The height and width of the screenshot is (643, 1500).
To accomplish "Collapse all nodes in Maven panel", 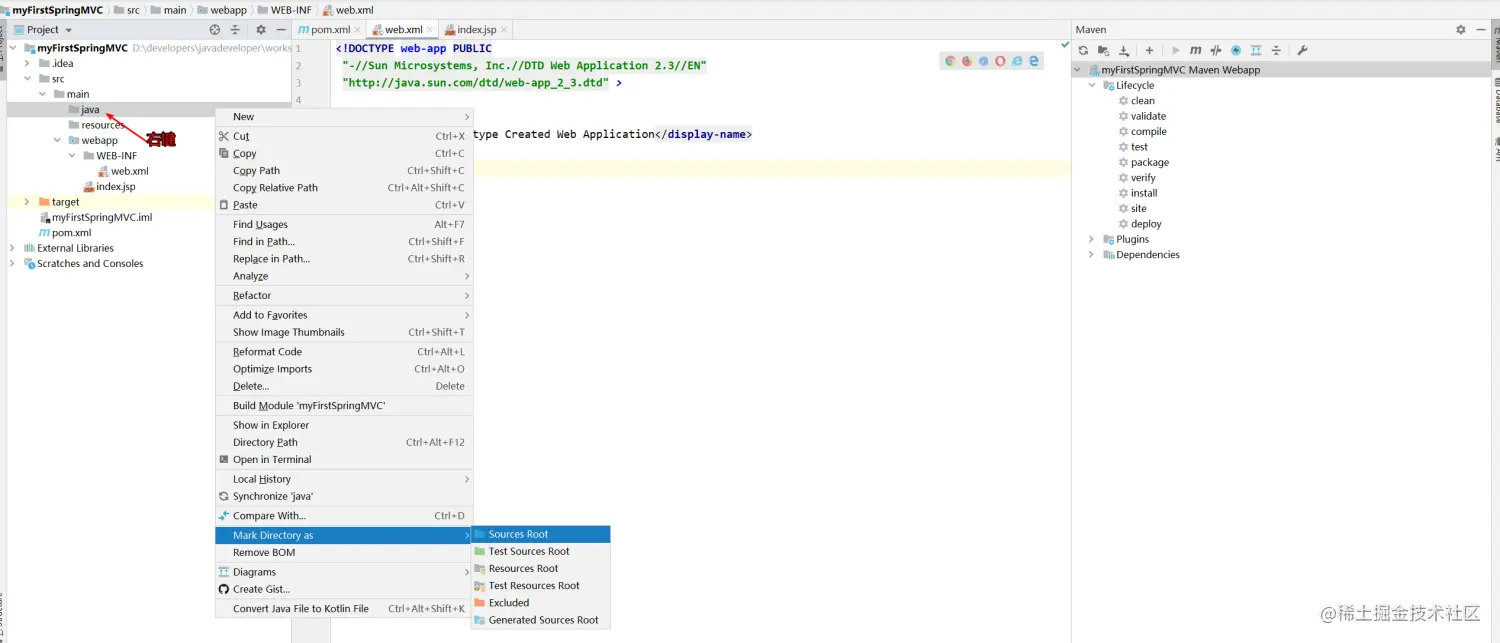I will click(x=1276, y=50).
